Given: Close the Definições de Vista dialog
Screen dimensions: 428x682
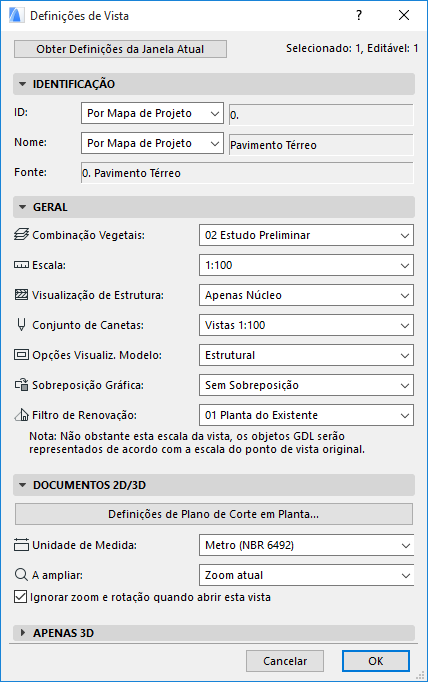Looking at the screenshot, I should [404, 16].
